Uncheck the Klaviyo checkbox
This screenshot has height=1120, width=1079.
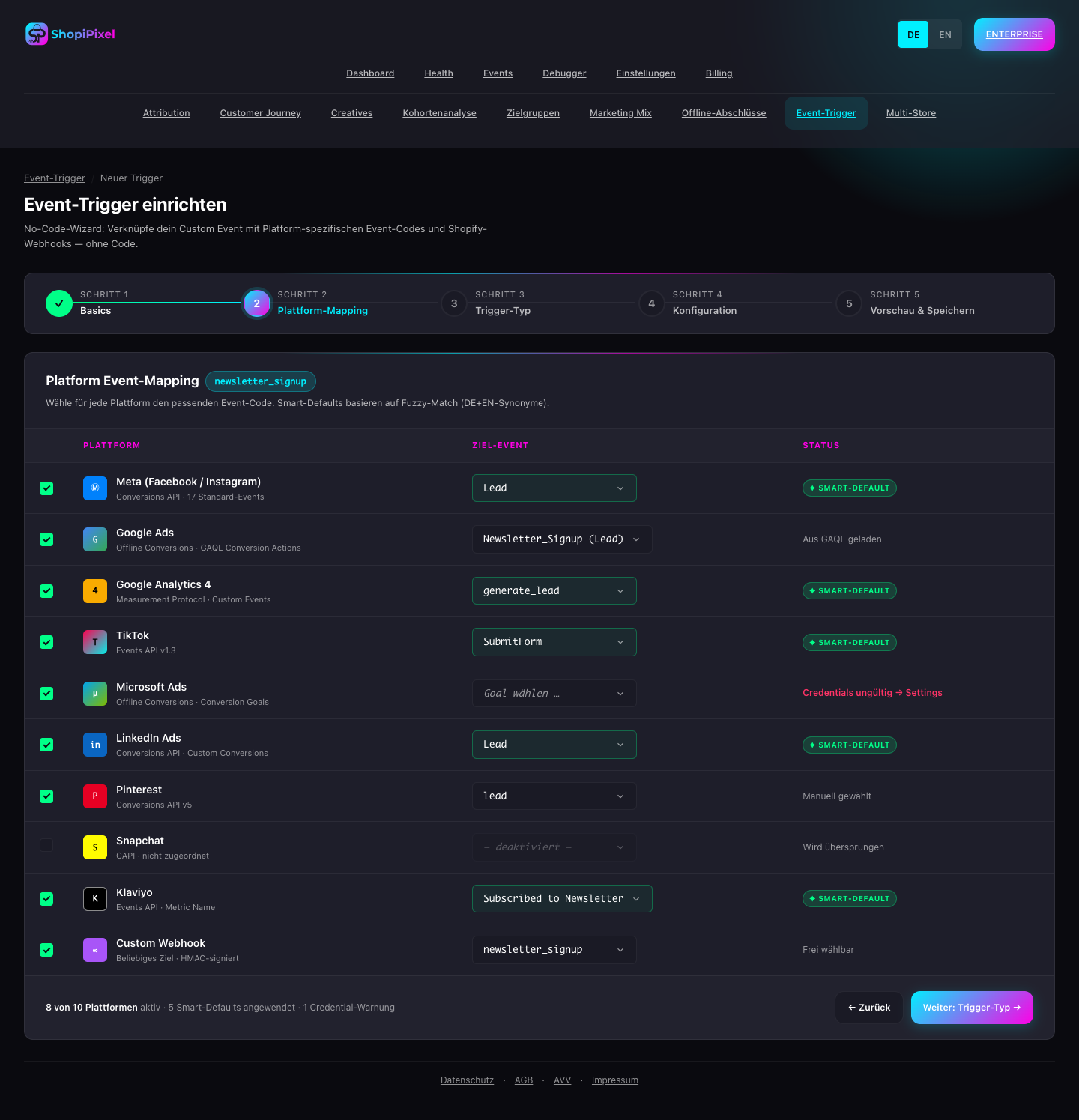point(46,899)
